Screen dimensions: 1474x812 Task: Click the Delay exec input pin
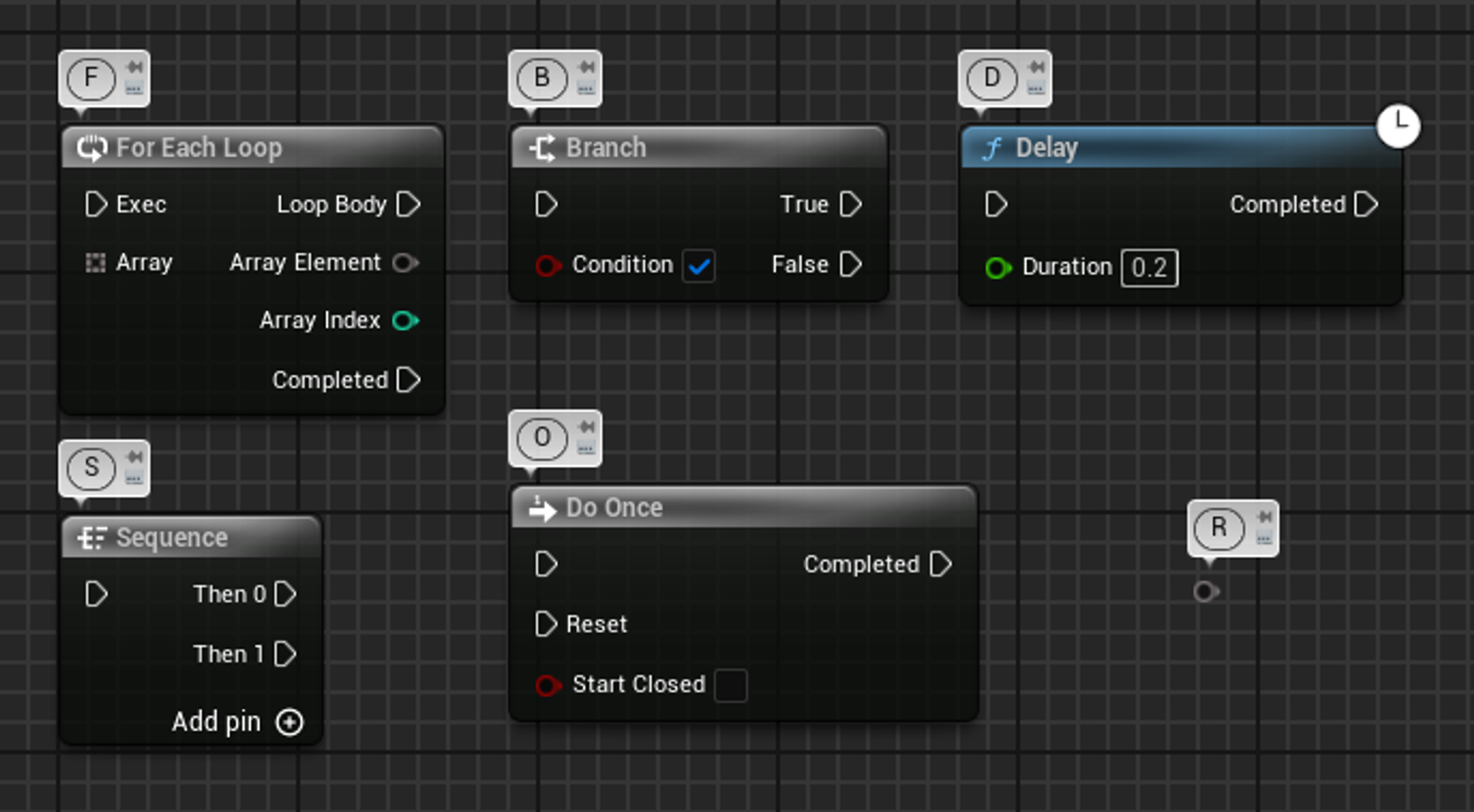point(996,204)
